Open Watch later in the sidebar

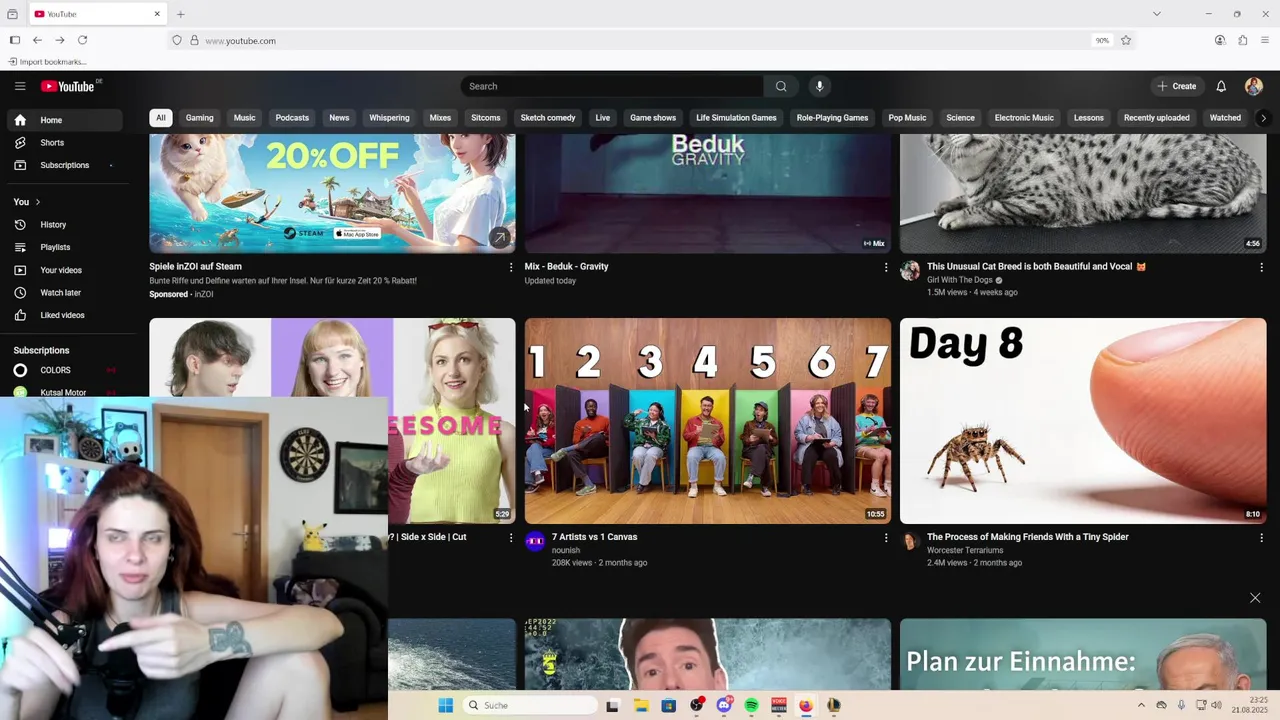pos(66,293)
